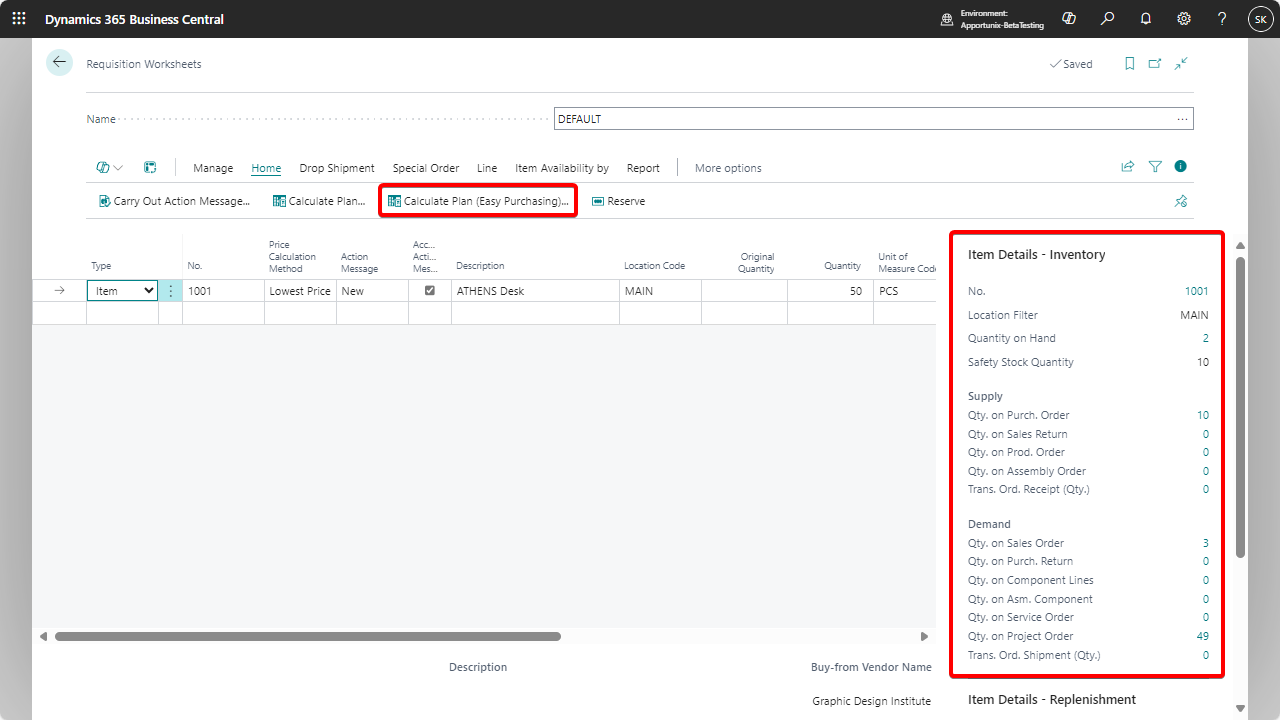Open row options three-dot menu
1280x720 pixels.
(170, 291)
